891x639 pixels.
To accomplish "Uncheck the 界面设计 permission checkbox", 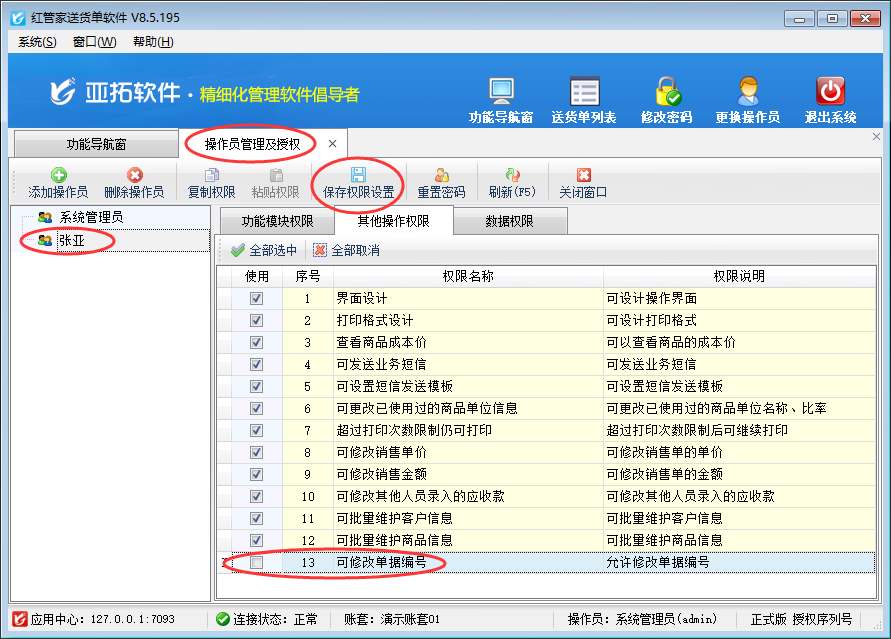I will [257, 298].
